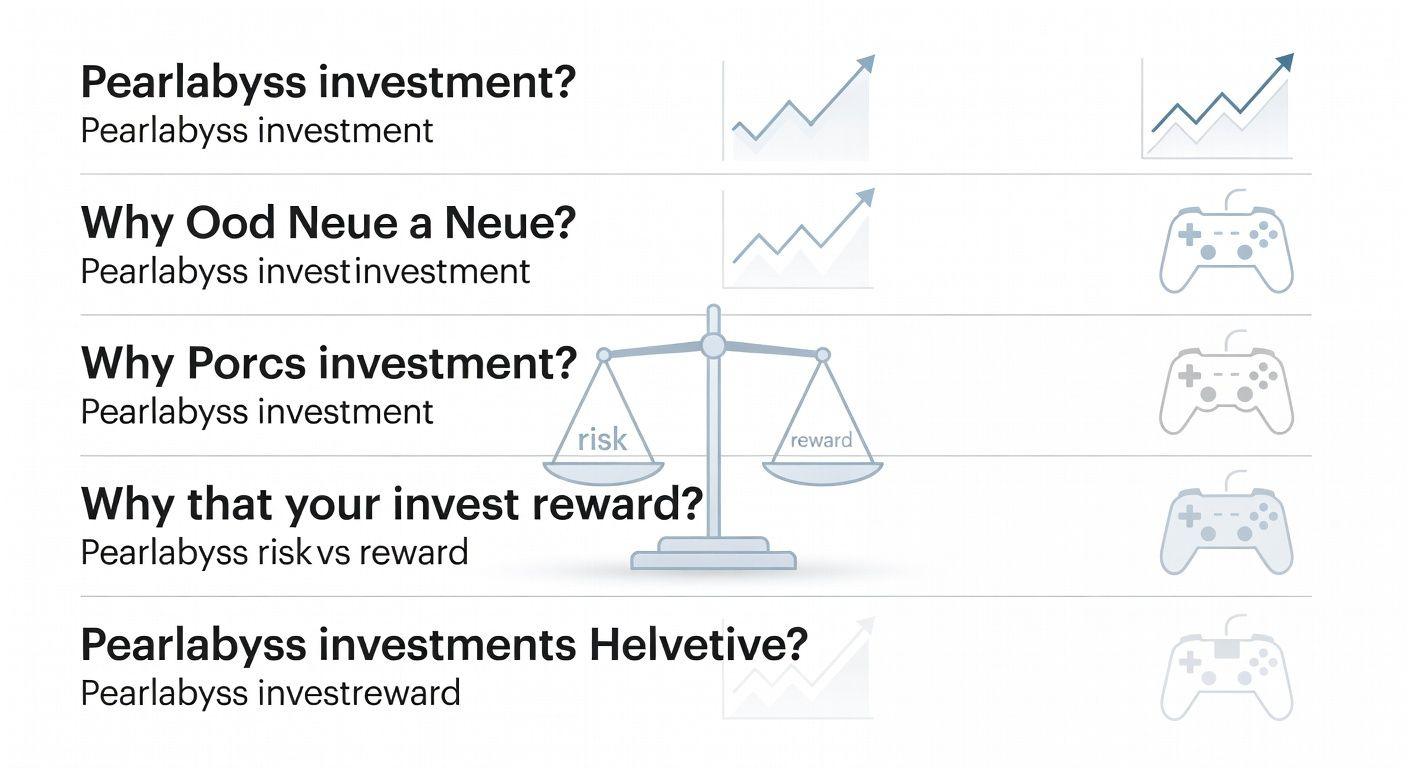This screenshot has width=1408, height=768.
Task: Click the "Pearlabyss investreward" subtitle text
Action: click(x=270, y=693)
